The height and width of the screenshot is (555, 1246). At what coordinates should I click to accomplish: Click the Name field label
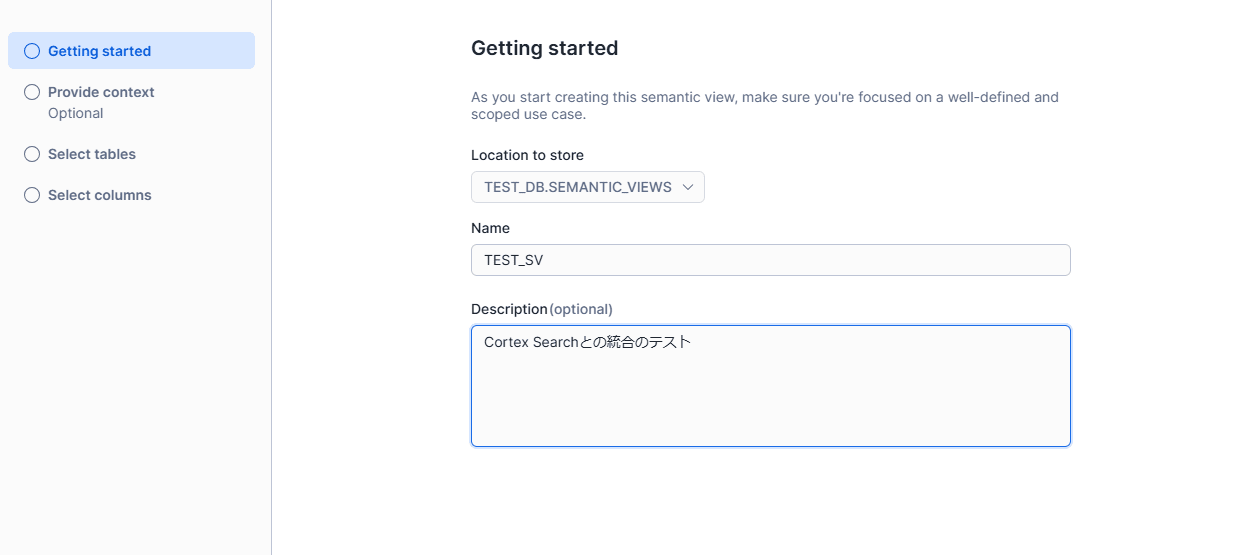[490, 228]
